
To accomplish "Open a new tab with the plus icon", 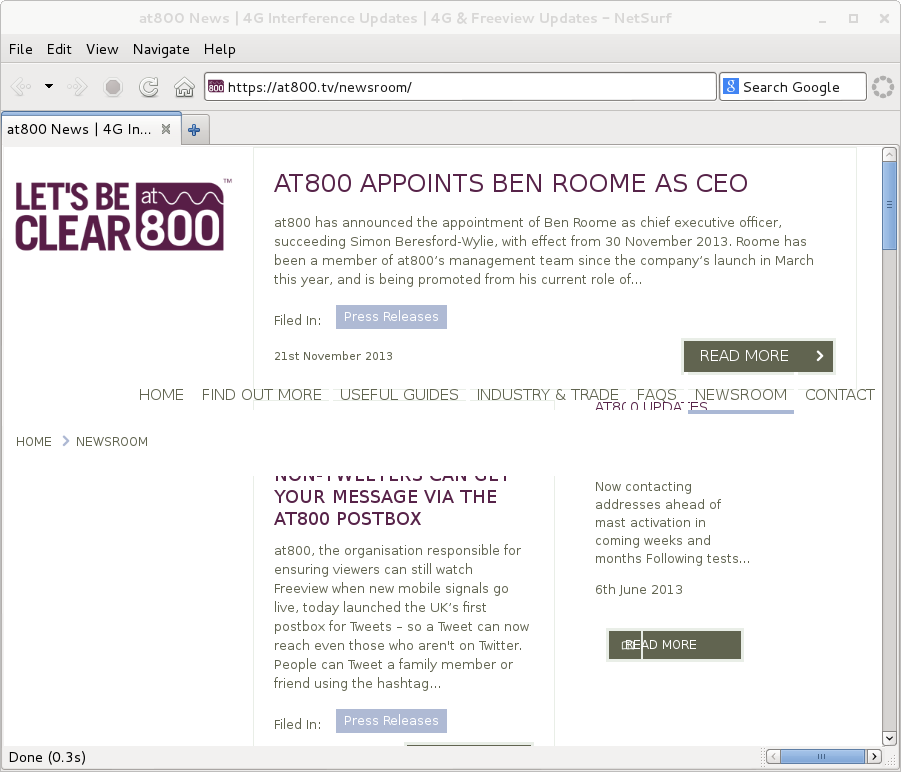I will click(194, 129).
